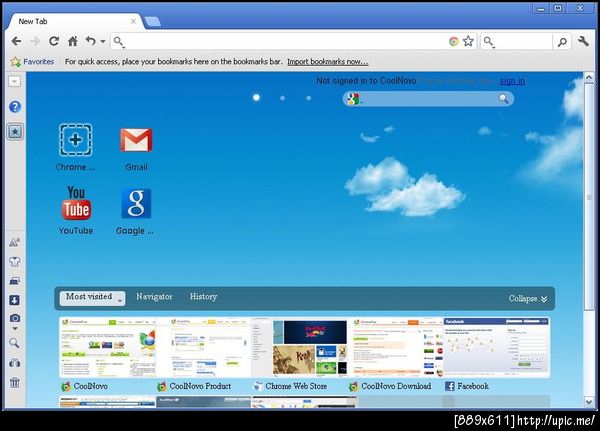The image size is (600, 431).
Task: Open the sidebar downloads icon
Action: coord(15,300)
